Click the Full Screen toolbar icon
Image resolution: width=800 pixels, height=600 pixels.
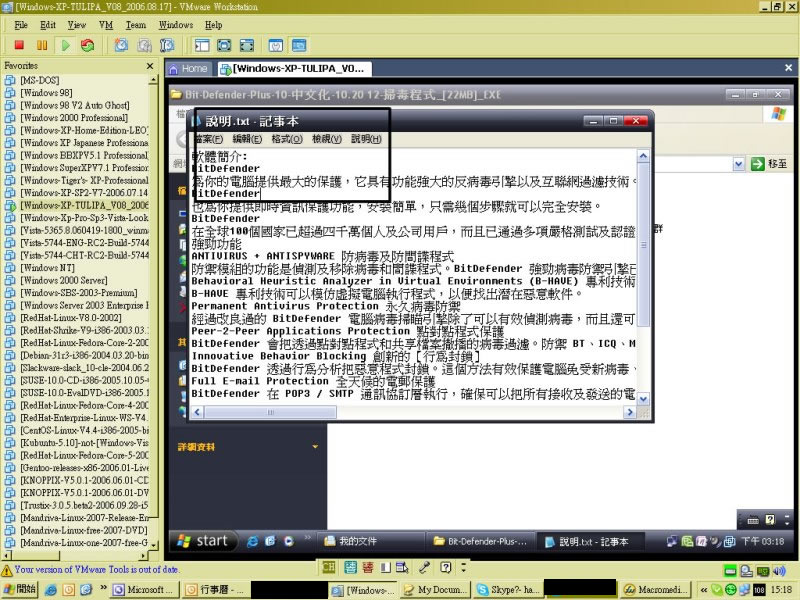click(x=247, y=45)
